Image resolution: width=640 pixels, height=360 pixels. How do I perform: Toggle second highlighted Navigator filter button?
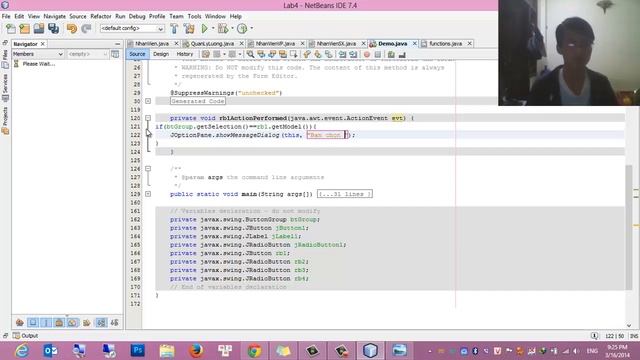[46, 322]
